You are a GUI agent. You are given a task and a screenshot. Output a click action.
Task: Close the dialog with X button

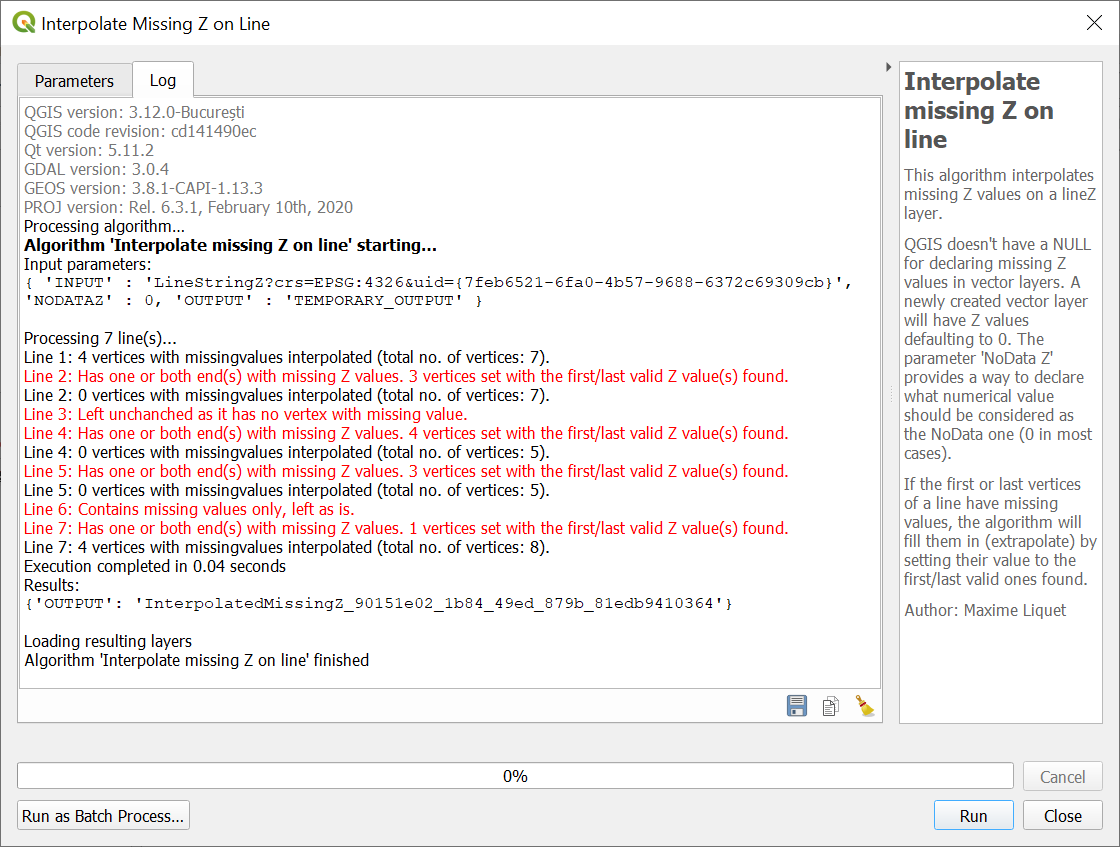[1094, 23]
